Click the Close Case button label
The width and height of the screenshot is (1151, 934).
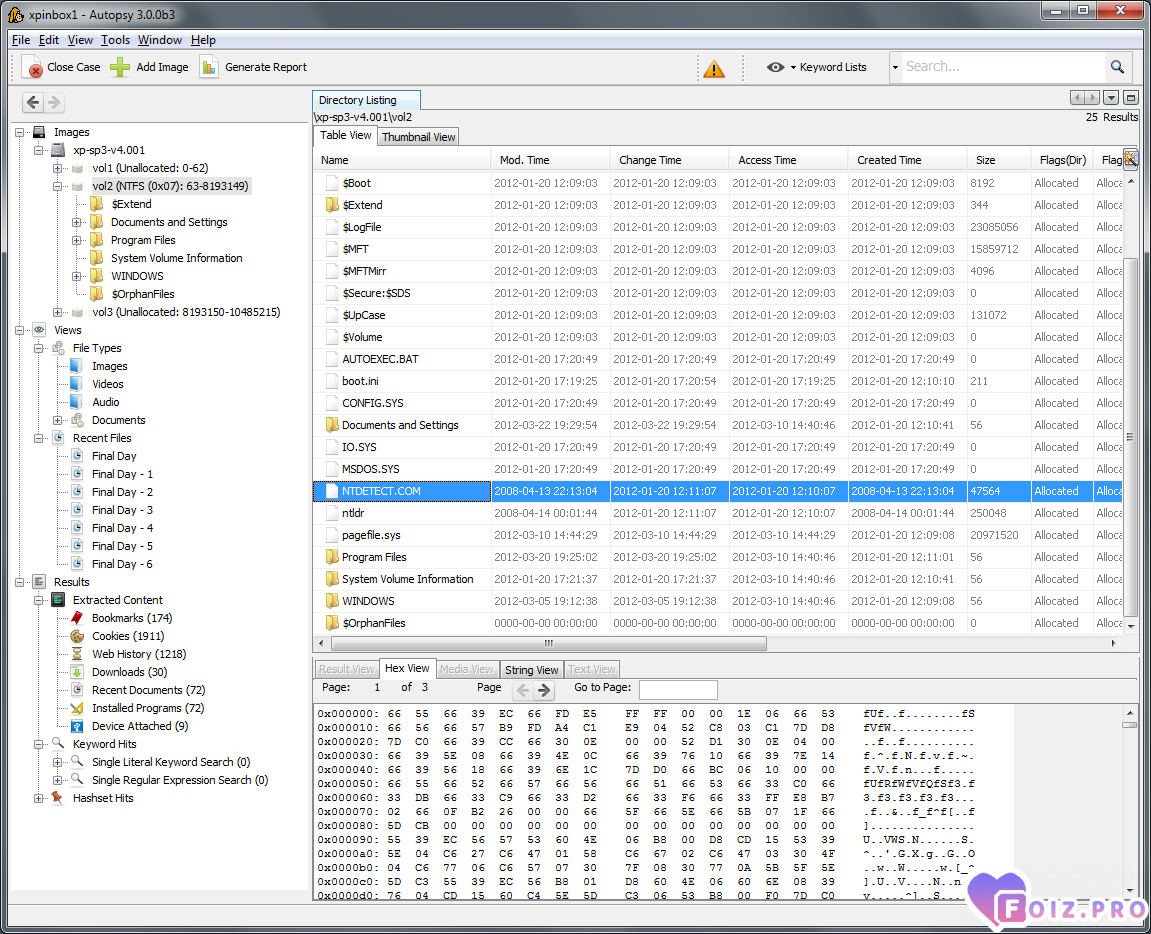click(73, 67)
